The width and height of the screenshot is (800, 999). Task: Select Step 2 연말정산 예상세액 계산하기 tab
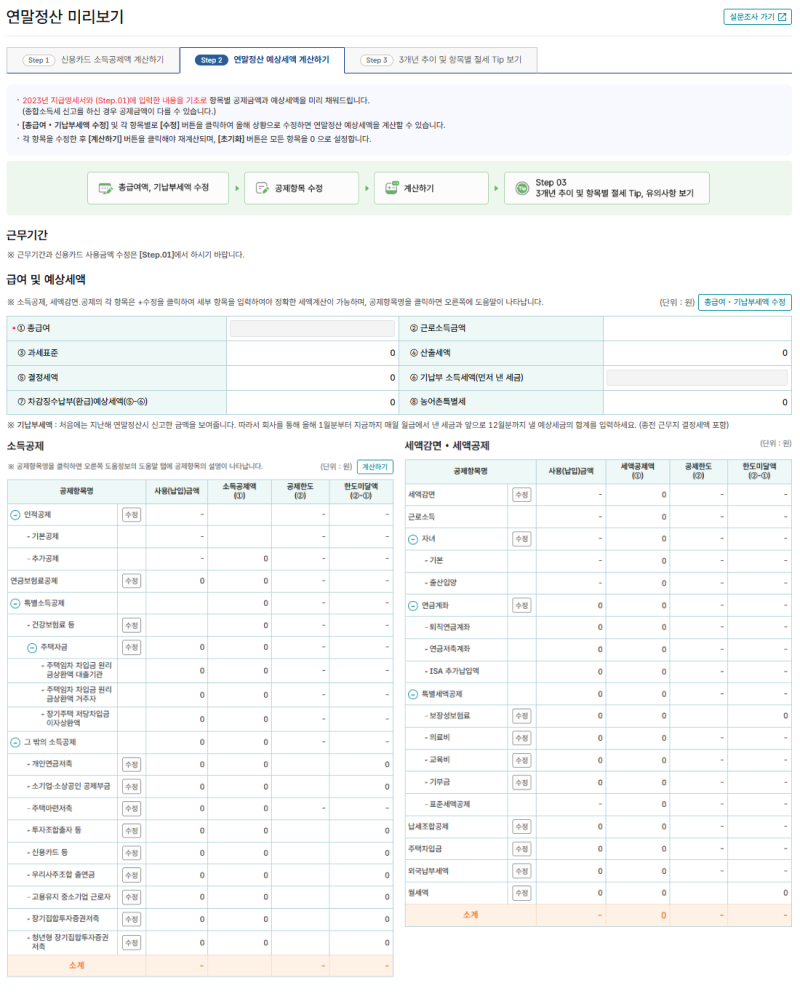pos(262,60)
